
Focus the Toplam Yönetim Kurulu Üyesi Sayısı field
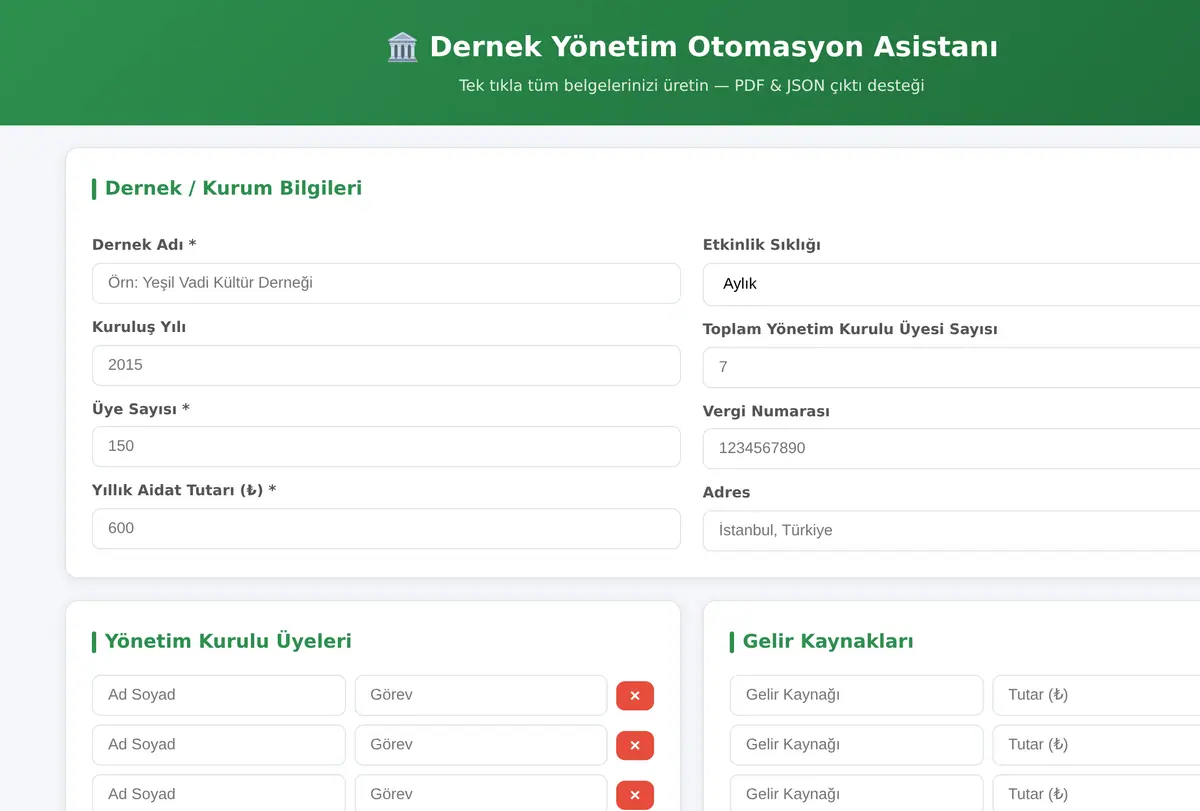point(951,367)
